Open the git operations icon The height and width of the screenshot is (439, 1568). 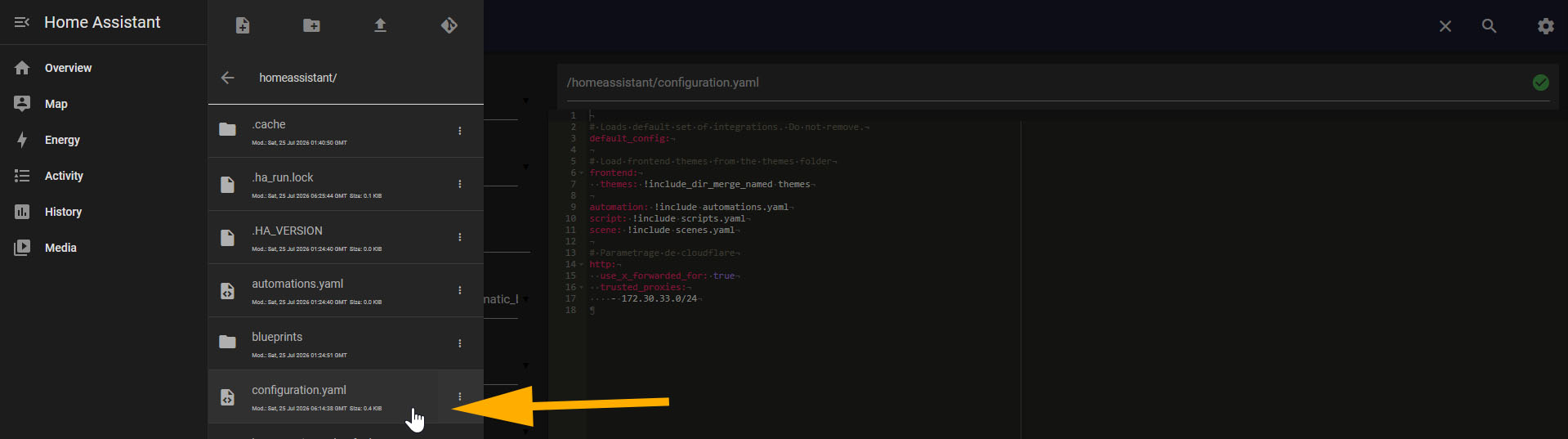click(x=449, y=25)
